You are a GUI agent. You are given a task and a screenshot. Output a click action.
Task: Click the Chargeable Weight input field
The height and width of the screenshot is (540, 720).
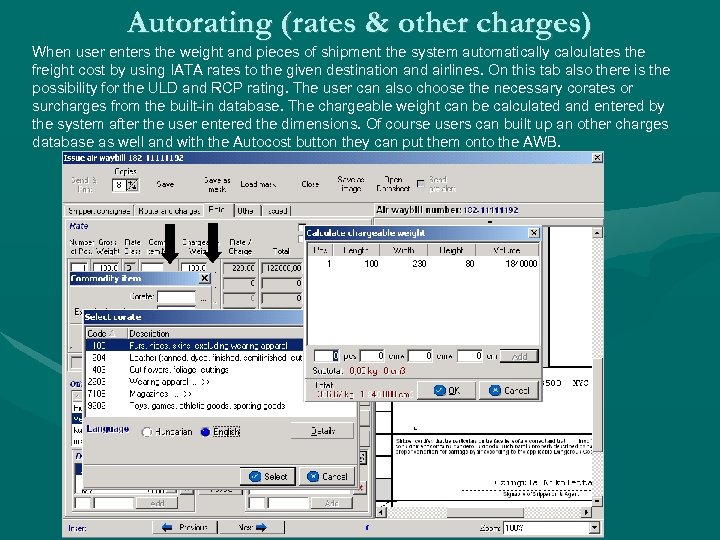[195, 267]
